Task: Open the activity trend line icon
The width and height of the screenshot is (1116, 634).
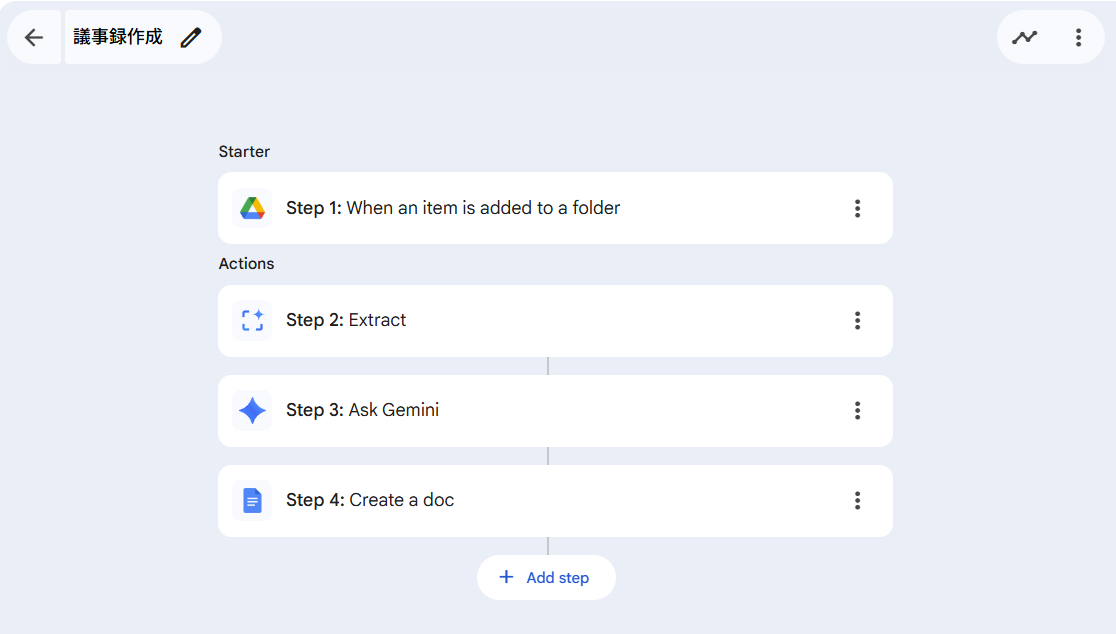Action: pos(1024,38)
